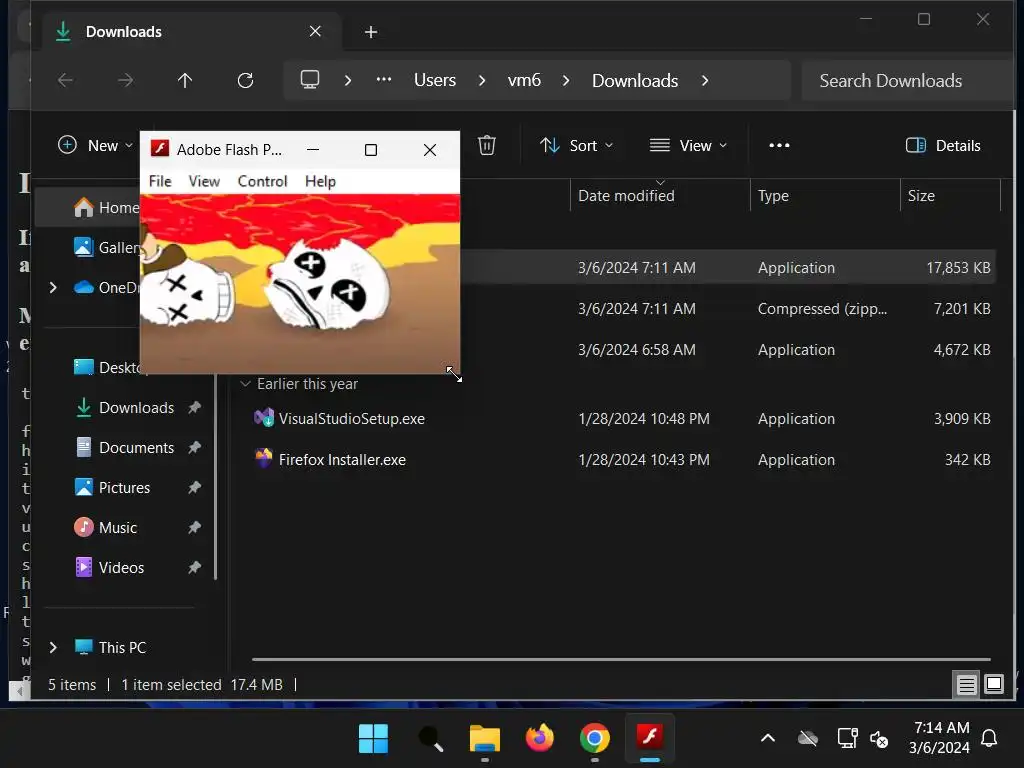Viewport: 1024px width, 768px height.
Task: Select the 17,853 KB Application row
Action: click(x=728, y=268)
